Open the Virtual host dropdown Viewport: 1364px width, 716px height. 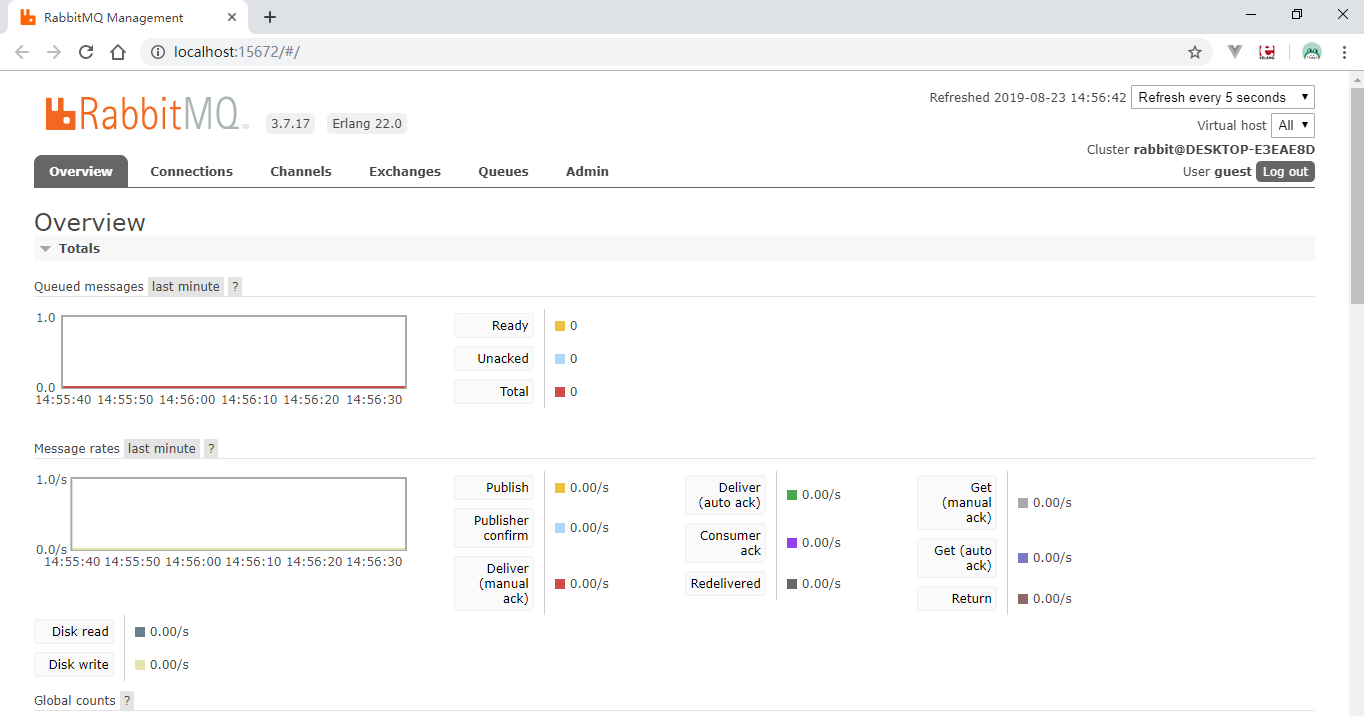tap(1292, 125)
